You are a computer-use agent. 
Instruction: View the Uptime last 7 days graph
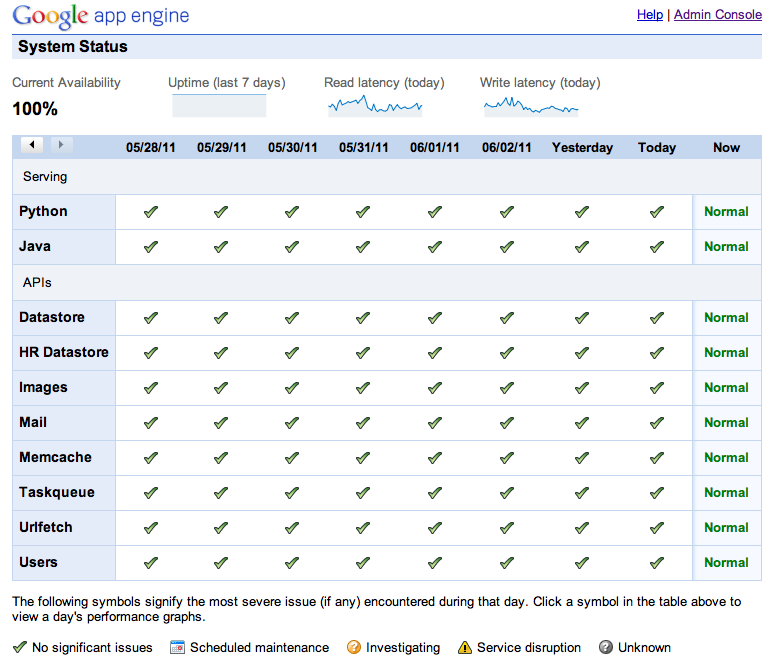(x=219, y=105)
